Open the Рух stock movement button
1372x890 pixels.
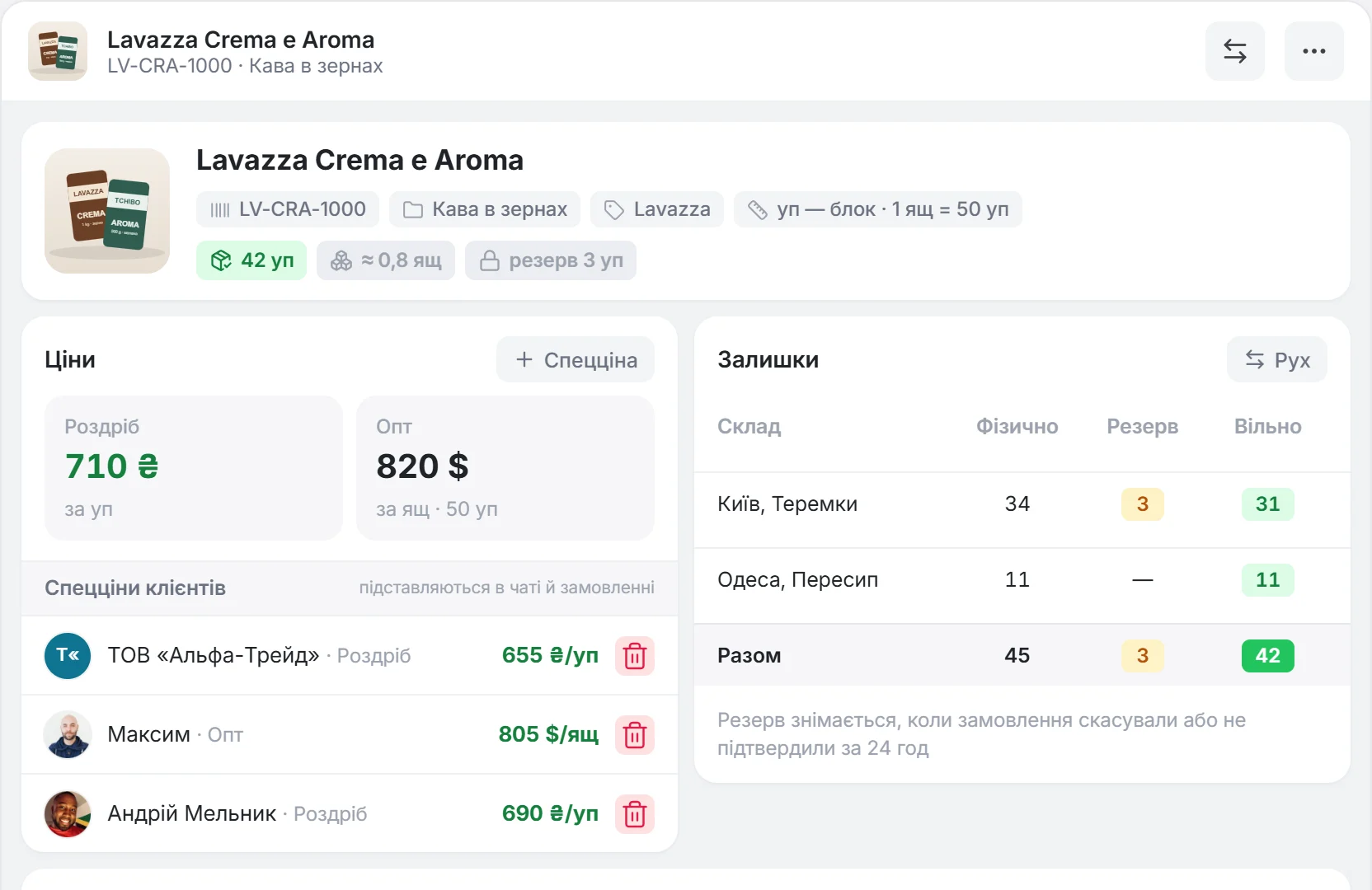point(1277,359)
